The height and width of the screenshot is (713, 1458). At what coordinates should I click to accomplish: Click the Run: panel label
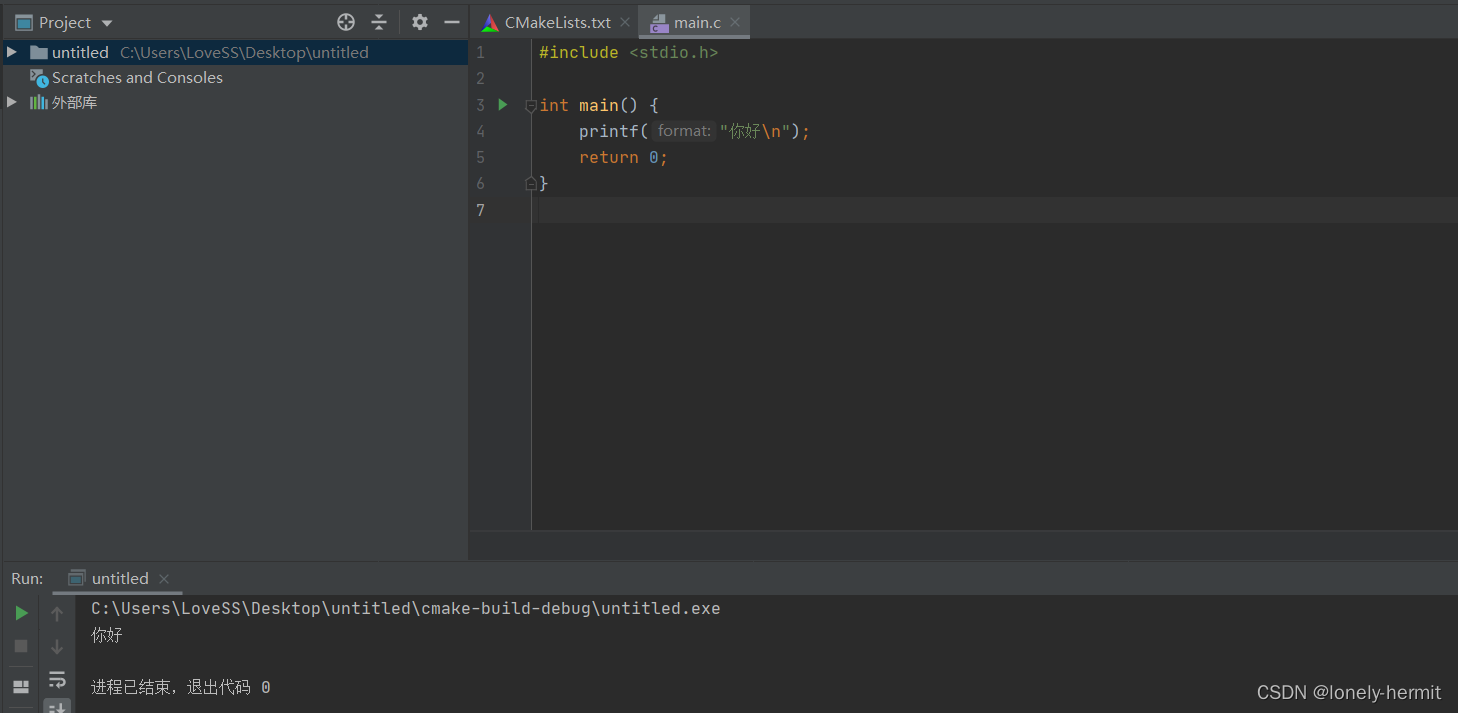pyautogui.click(x=28, y=578)
